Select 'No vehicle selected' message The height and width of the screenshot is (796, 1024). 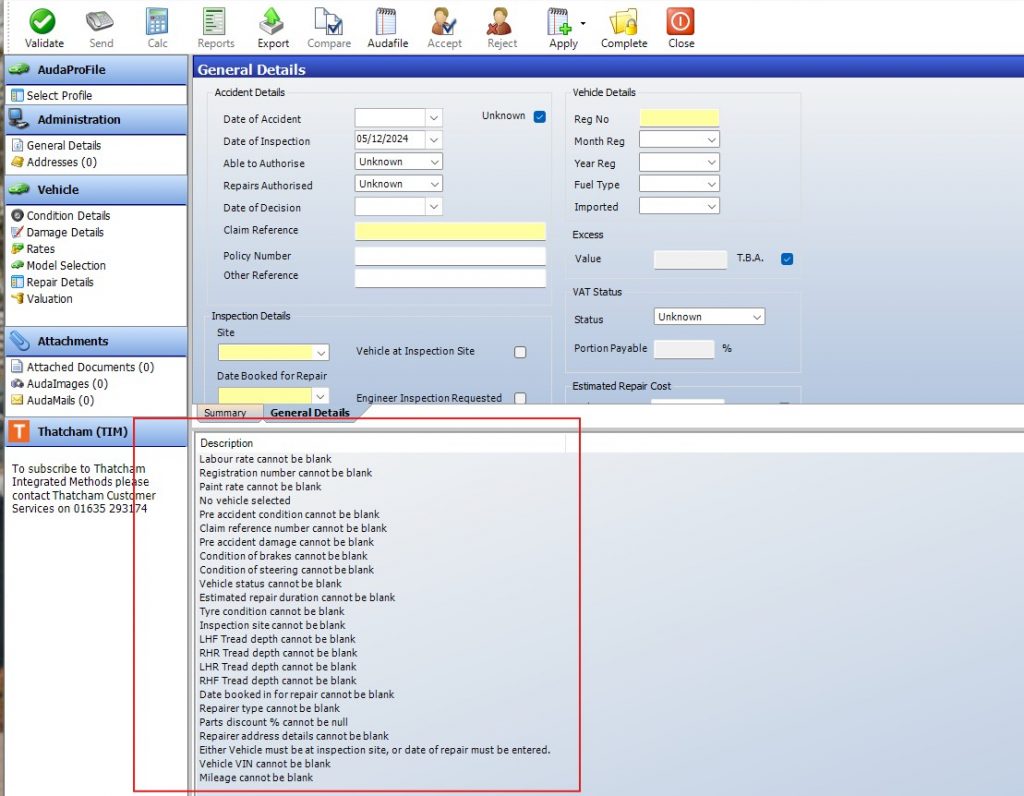tap(245, 500)
